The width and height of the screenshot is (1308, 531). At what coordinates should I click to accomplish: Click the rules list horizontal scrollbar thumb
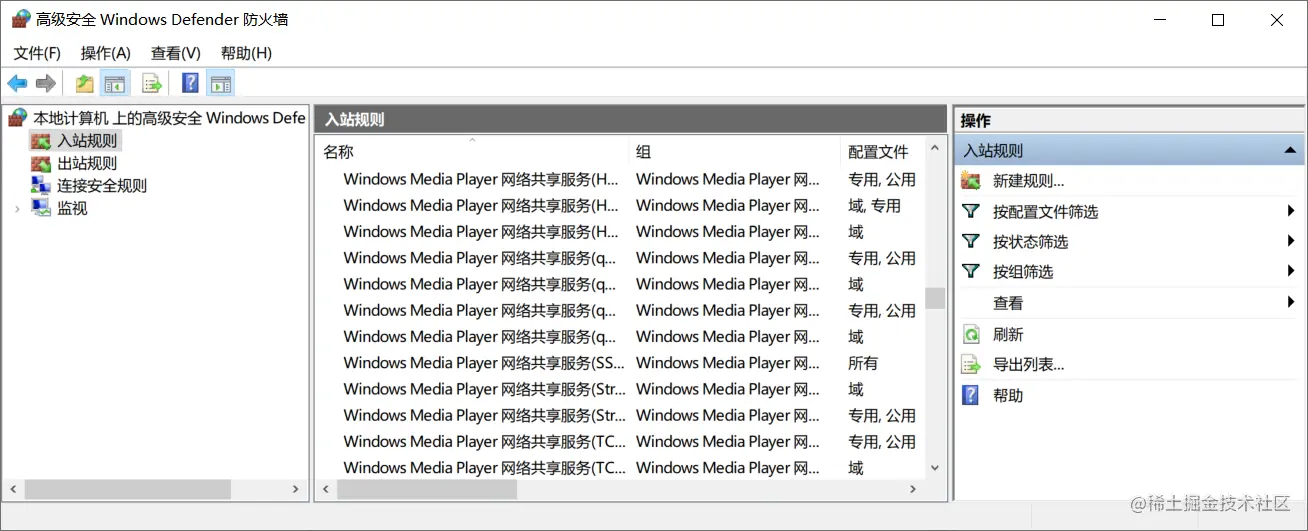click(427, 489)
